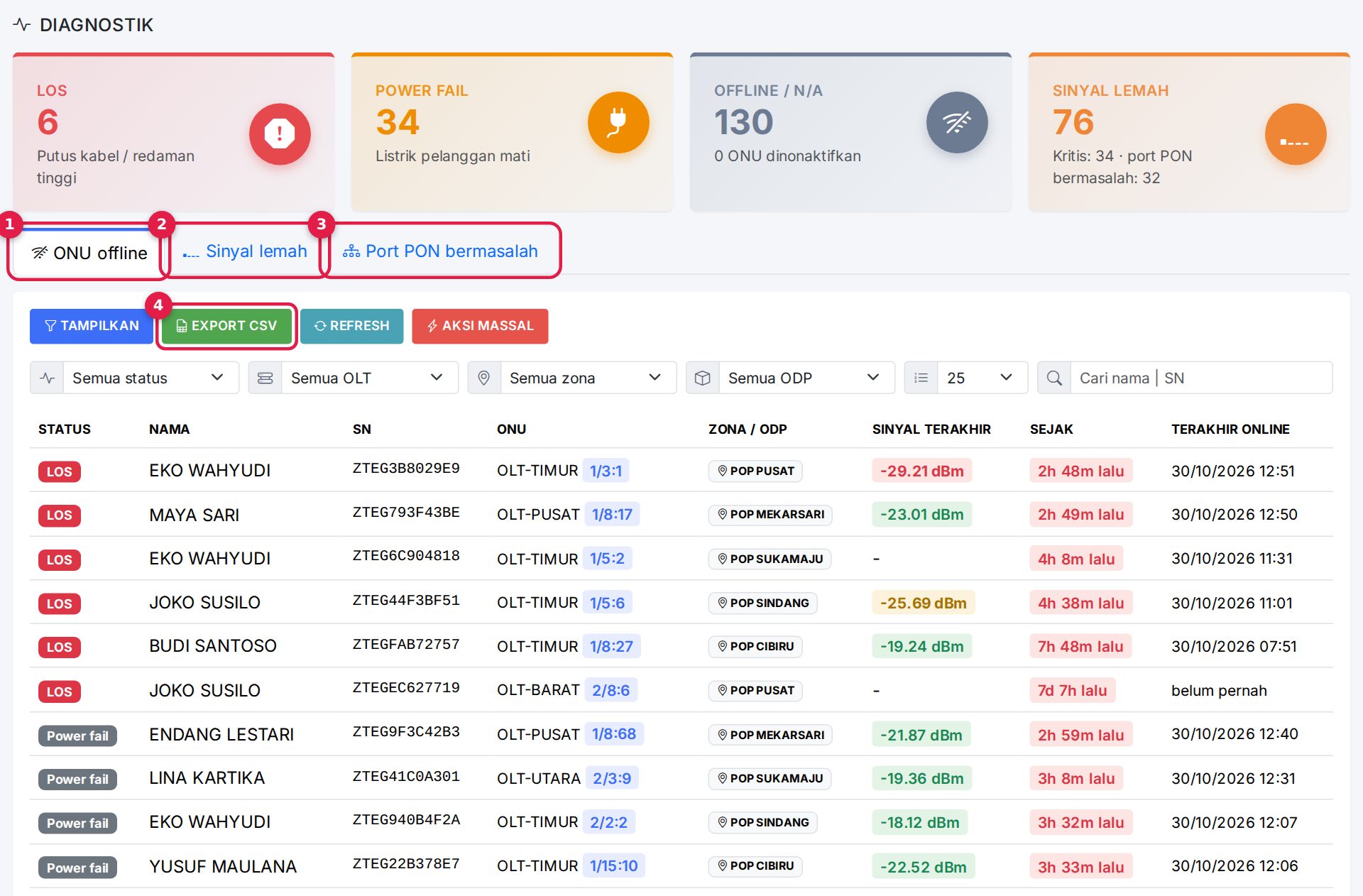Viewport: 1363px width, 896px height.
Task: Click the LOS summary card
Action: (173, 132)
